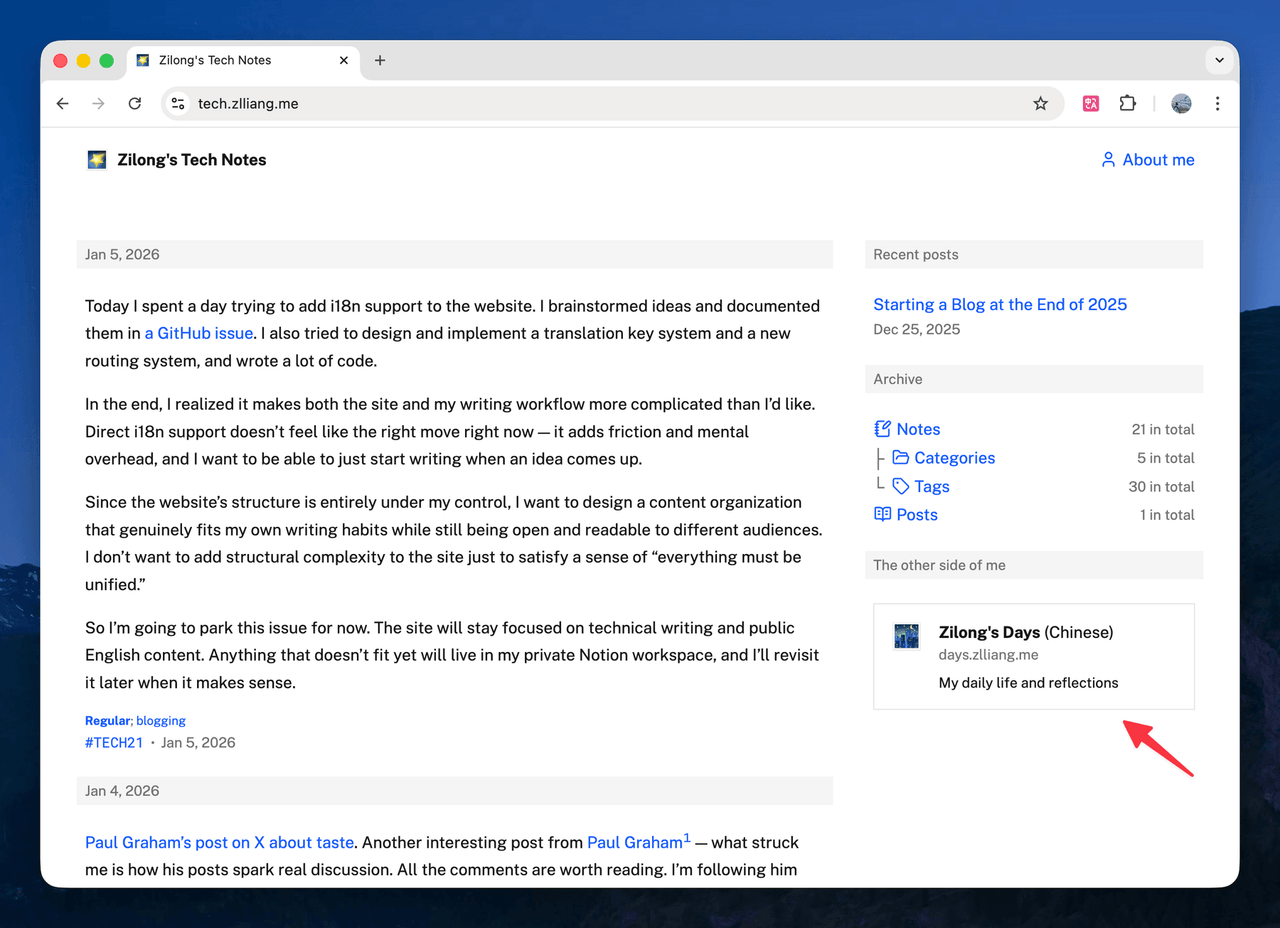Select the Zilong's Tech Notes tab
Viewport: 1280px width, 928px height.
[x=243, y=60]
